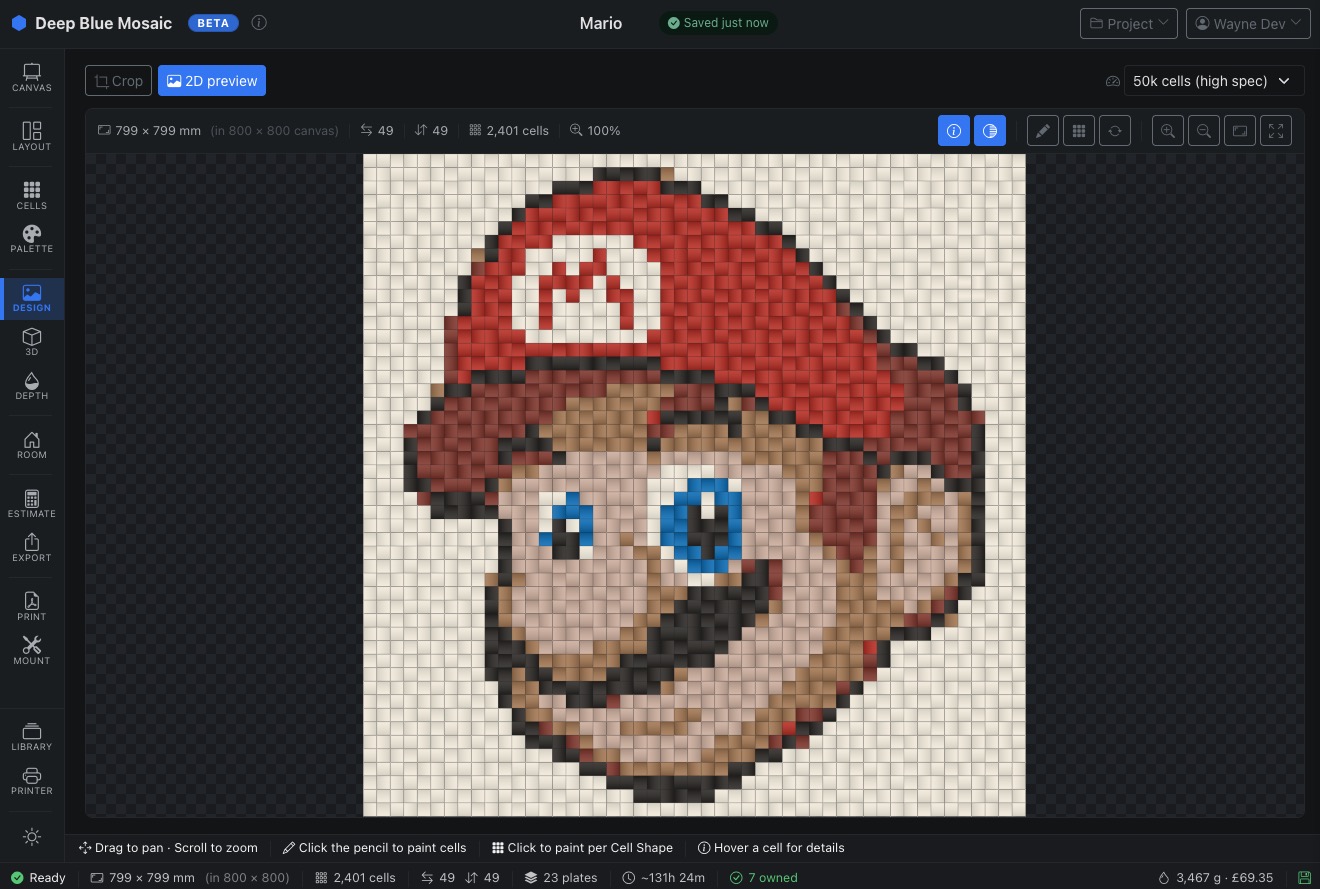
Task: Click the 7 owned status entry
Action: click(764, 878)
